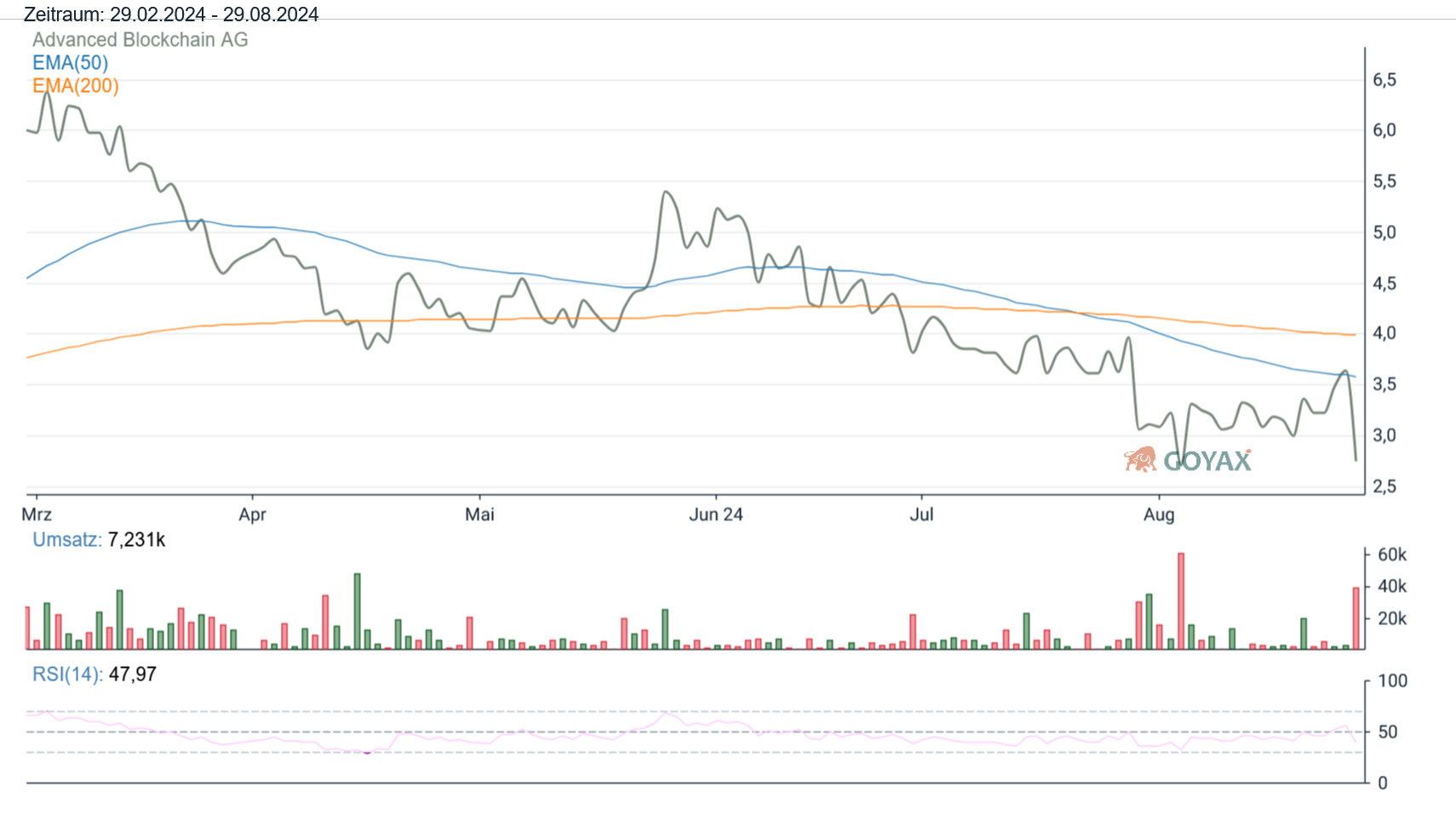Click the 4,5 price axis label

pos(1384,284)
